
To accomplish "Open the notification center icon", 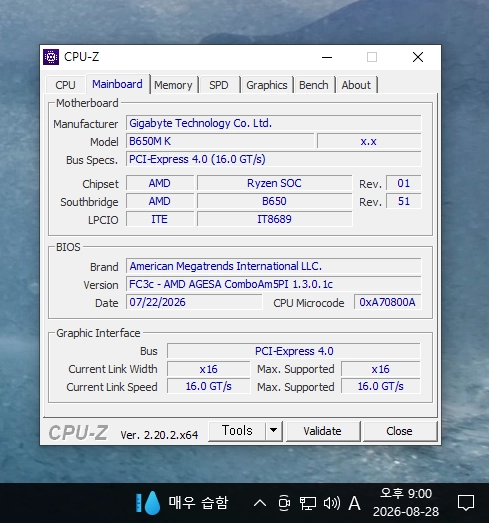I will coord(466,503).
